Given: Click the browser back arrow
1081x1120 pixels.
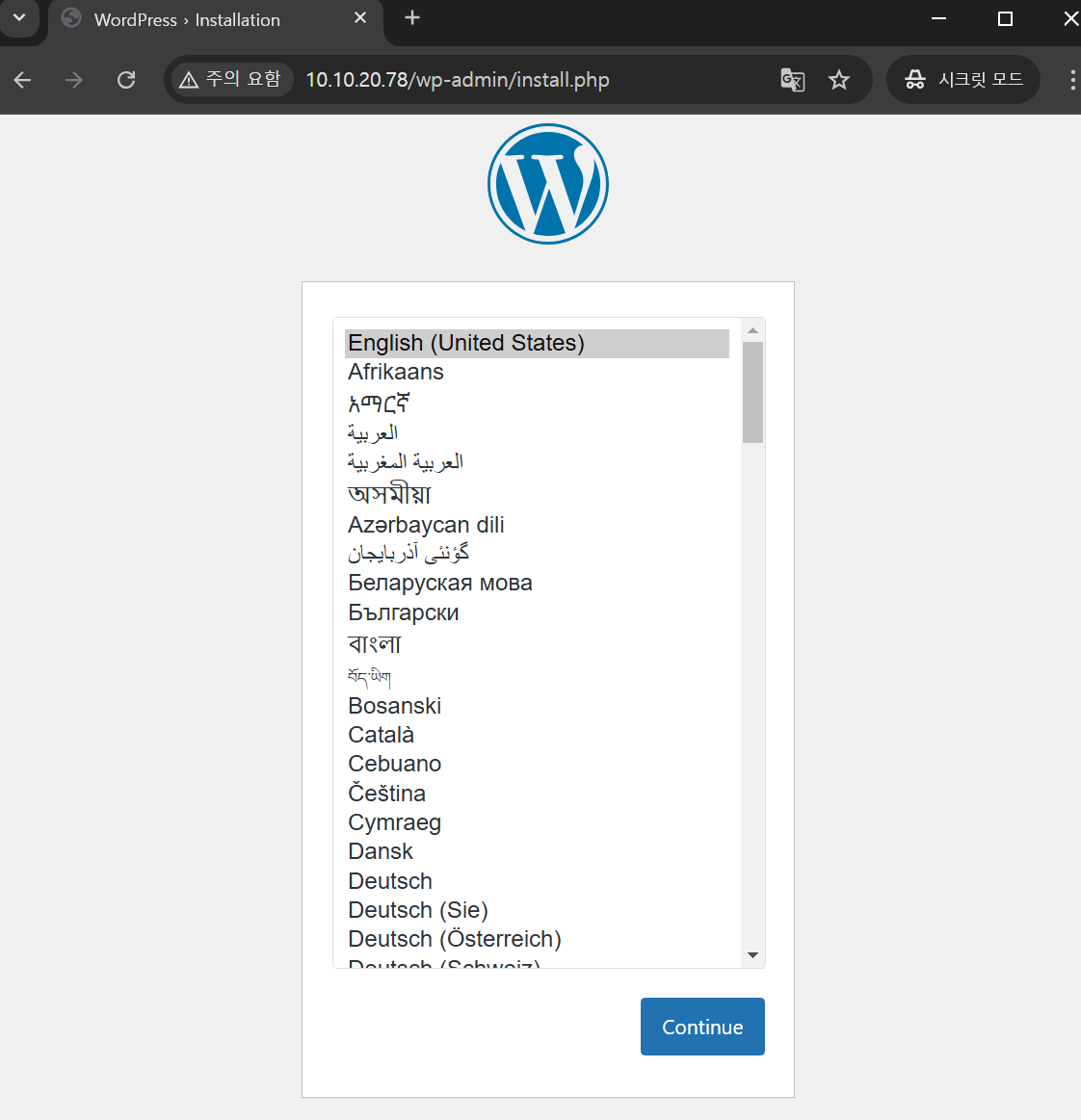Looking at the screenshot, I should coord(23,80).
